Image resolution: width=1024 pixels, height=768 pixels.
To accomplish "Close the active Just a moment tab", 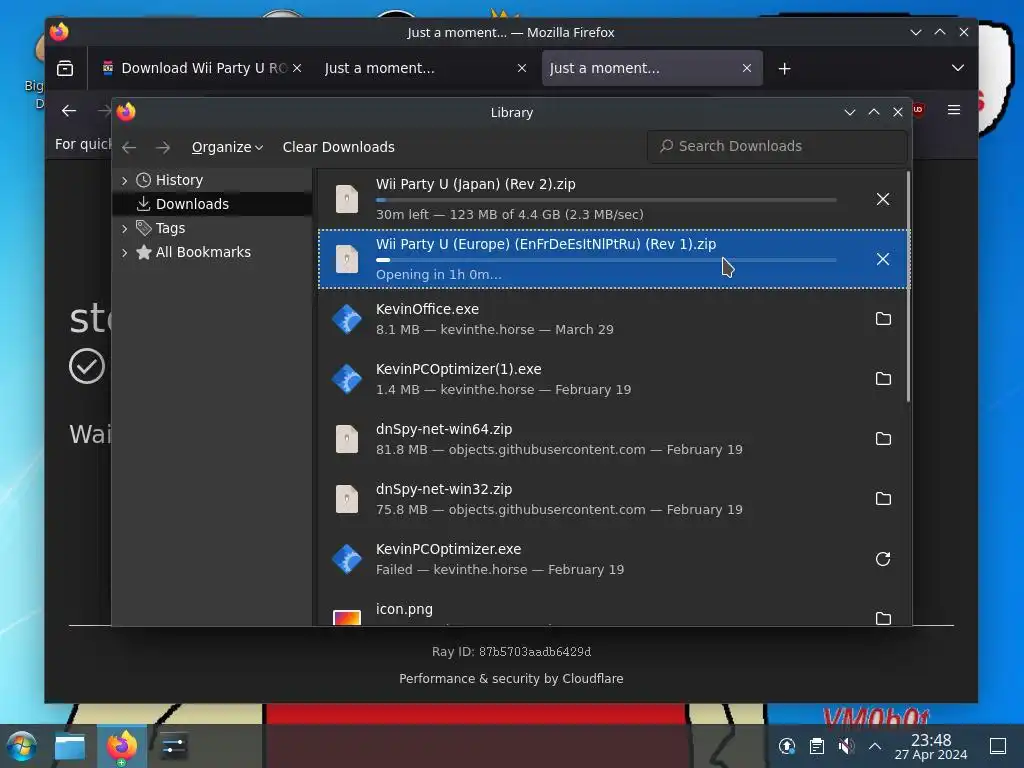I will point(747,68).
